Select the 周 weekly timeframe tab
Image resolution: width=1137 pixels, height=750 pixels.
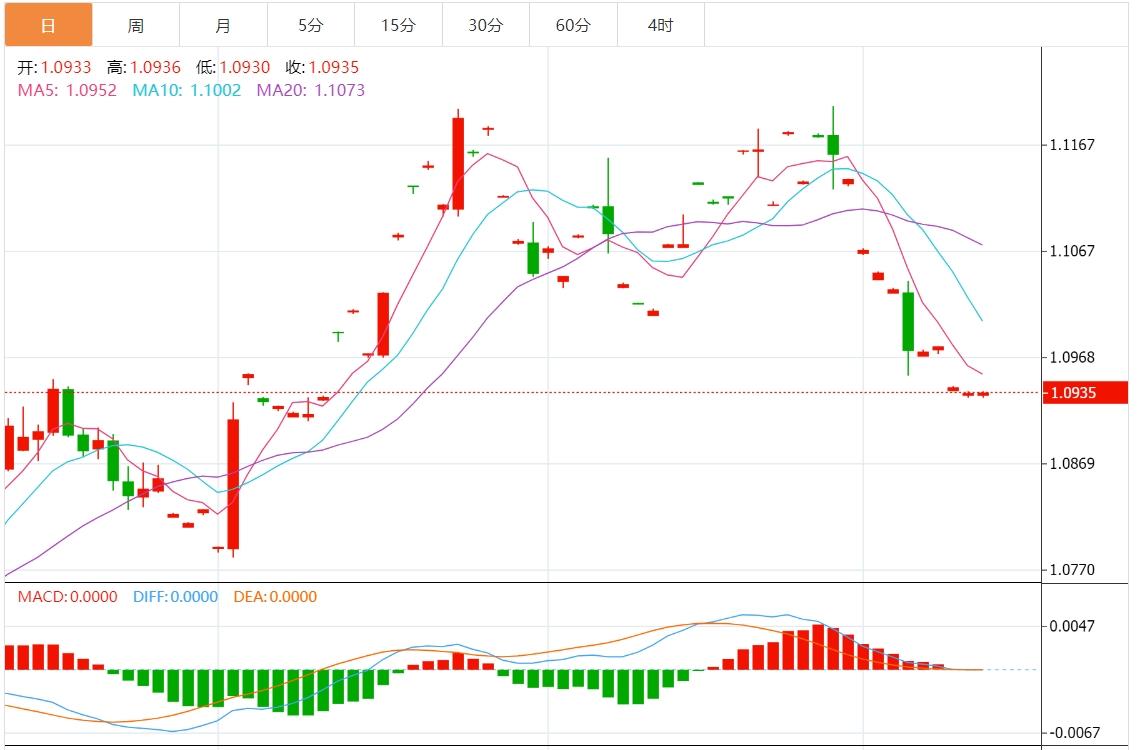tap(136, 25)
